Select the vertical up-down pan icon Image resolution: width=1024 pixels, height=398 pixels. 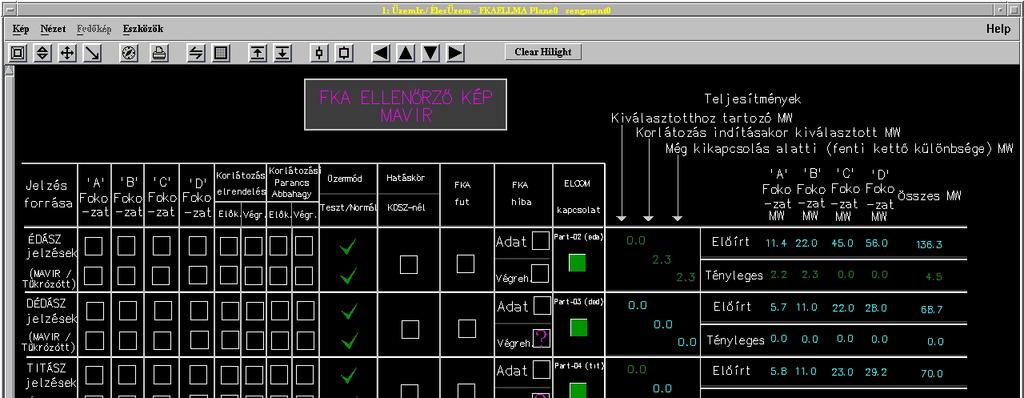point(42,53)
